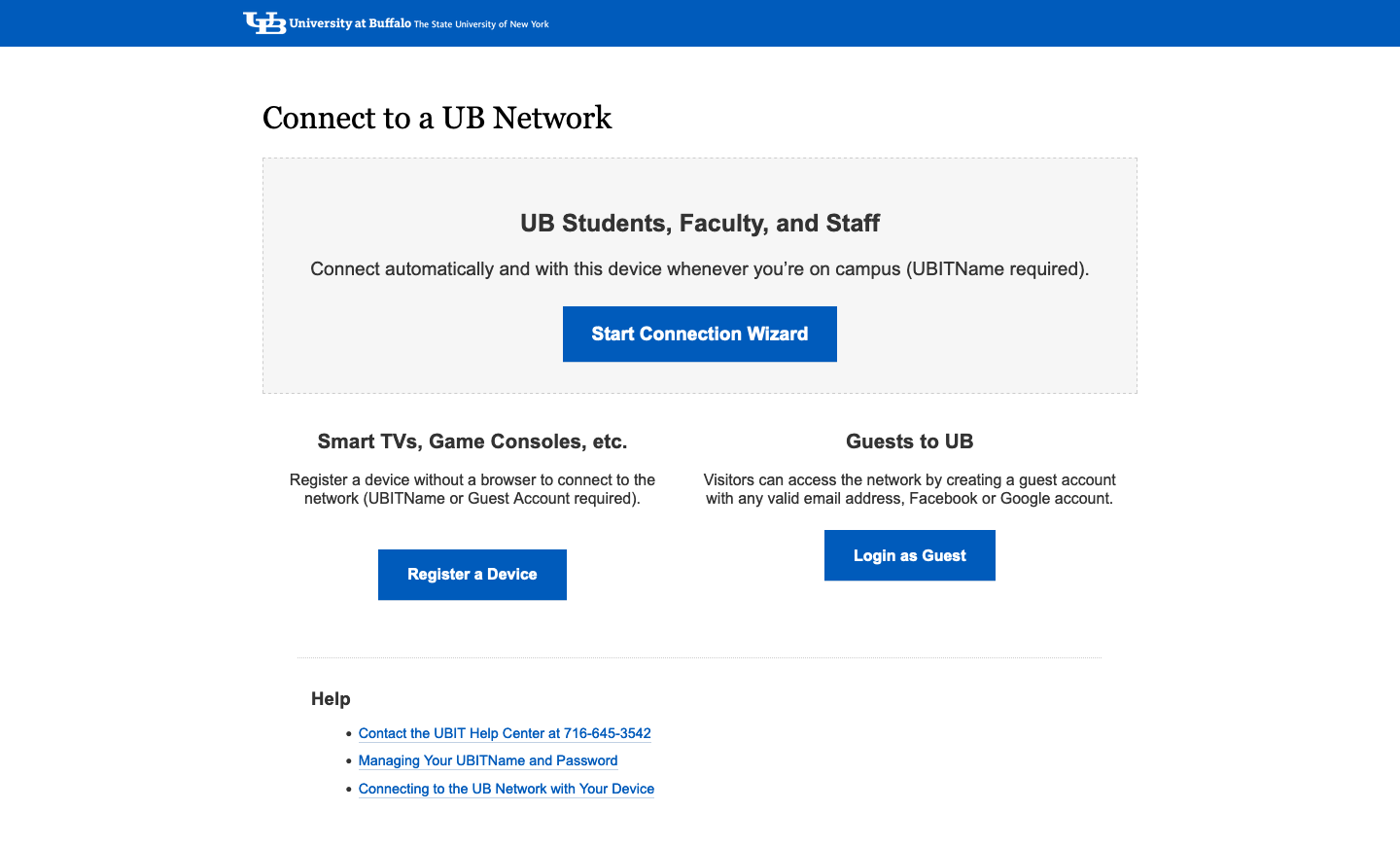The width and height of the screenshot is (1400, 847).
Task: Click the Smart TVs, Game Consoles heading
Action: pyautogui.click(x=472, y=441)
